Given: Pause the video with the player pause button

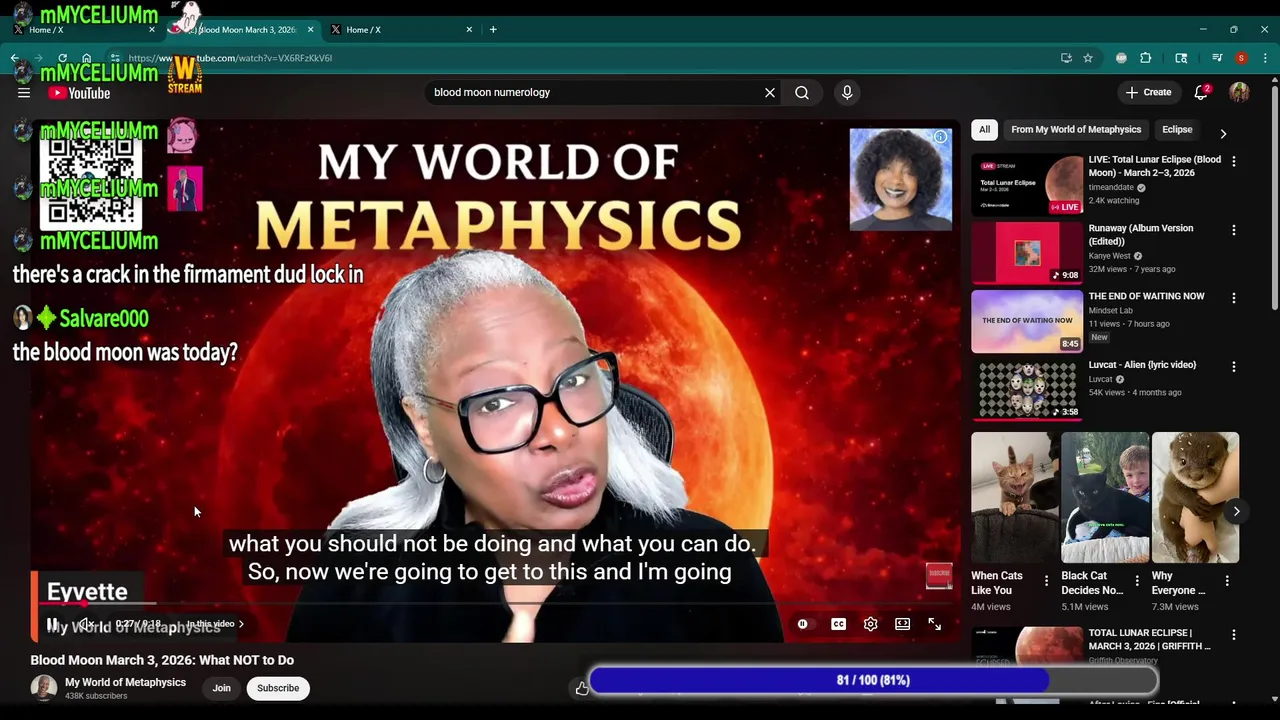Looking at the screenshot, I should pos(53,624).
